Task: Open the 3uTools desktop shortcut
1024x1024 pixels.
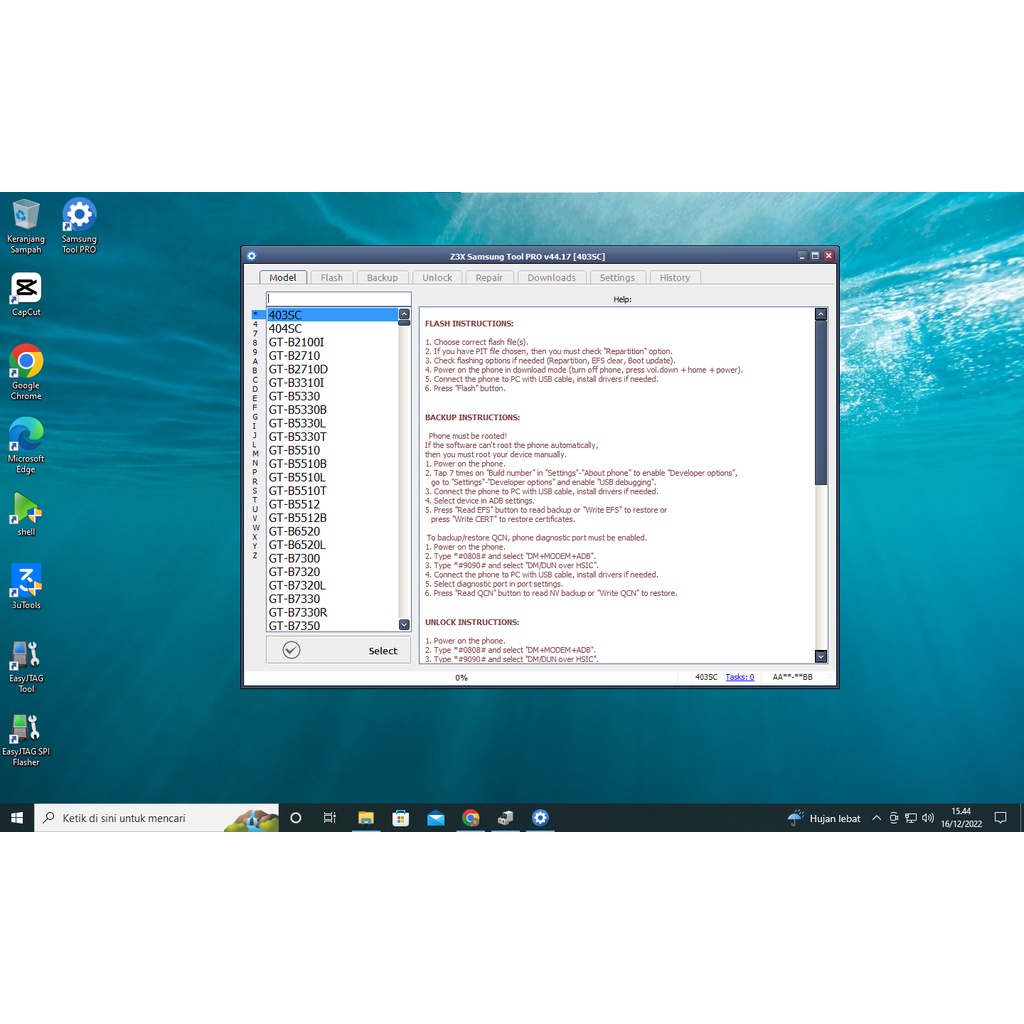Action: (x=25, y=587)
